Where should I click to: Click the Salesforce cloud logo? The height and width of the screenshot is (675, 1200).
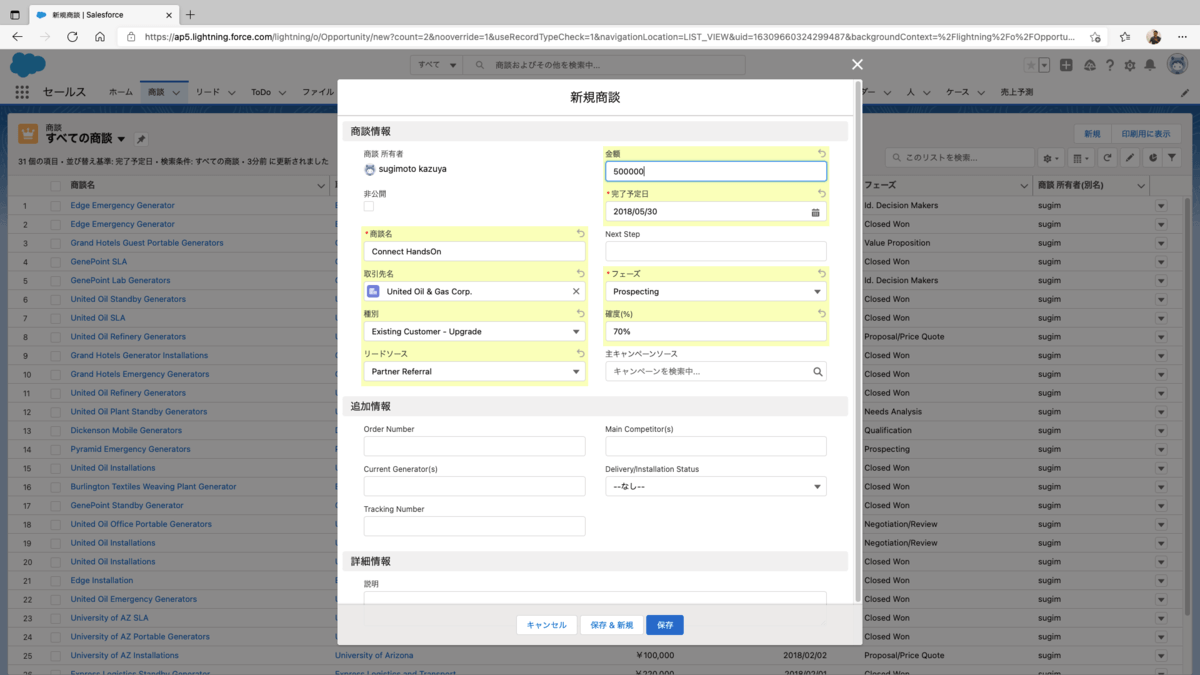pyautogui.click(x=27, y=64)
